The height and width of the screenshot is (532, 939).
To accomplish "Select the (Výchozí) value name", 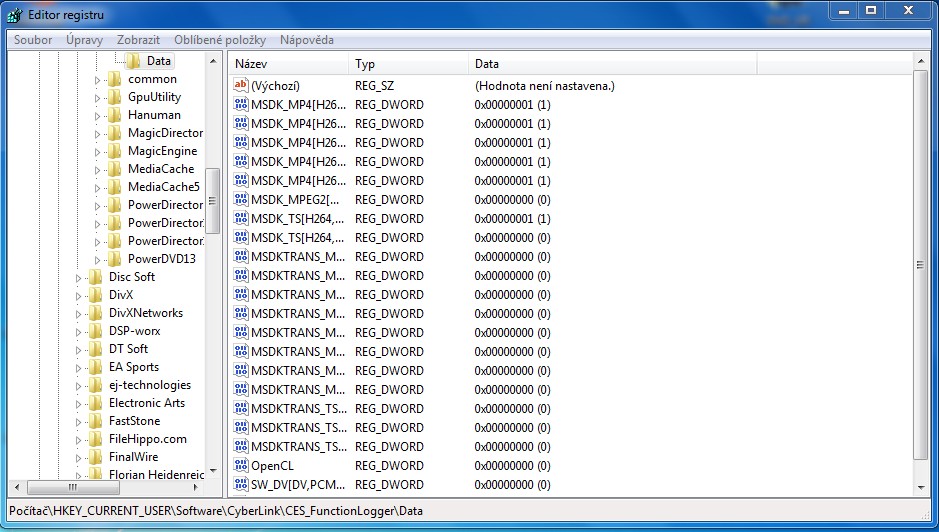I will [x=275, y=86].
